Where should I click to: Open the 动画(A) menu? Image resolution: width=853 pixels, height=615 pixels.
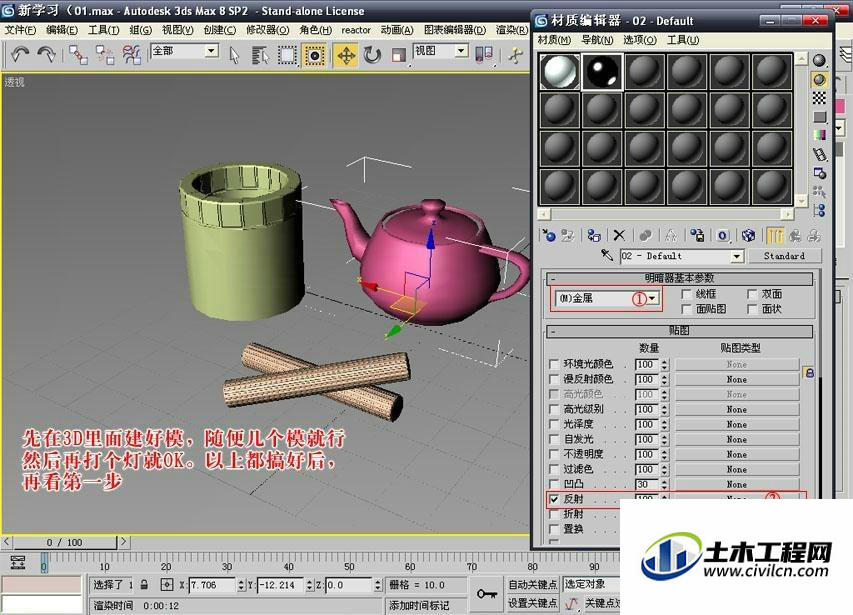397,30
